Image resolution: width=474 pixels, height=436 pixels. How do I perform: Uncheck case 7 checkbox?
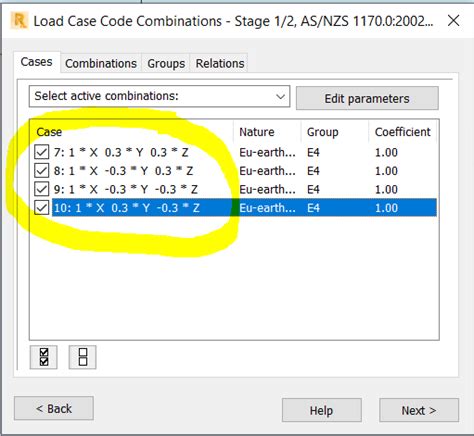pyautogui.click(x=42, y=152)
